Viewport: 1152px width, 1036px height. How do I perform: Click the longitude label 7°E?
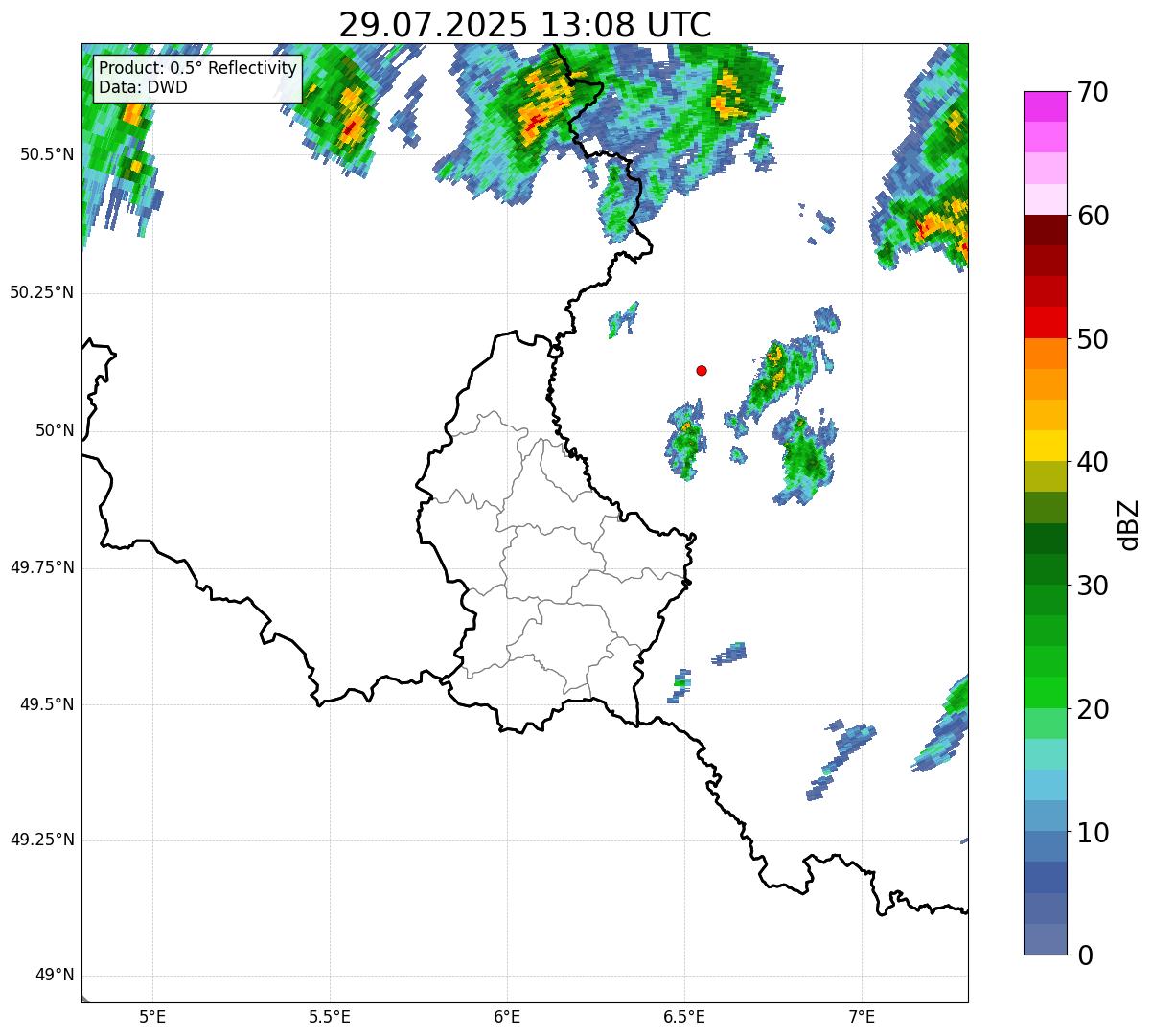click(863, 1016)
